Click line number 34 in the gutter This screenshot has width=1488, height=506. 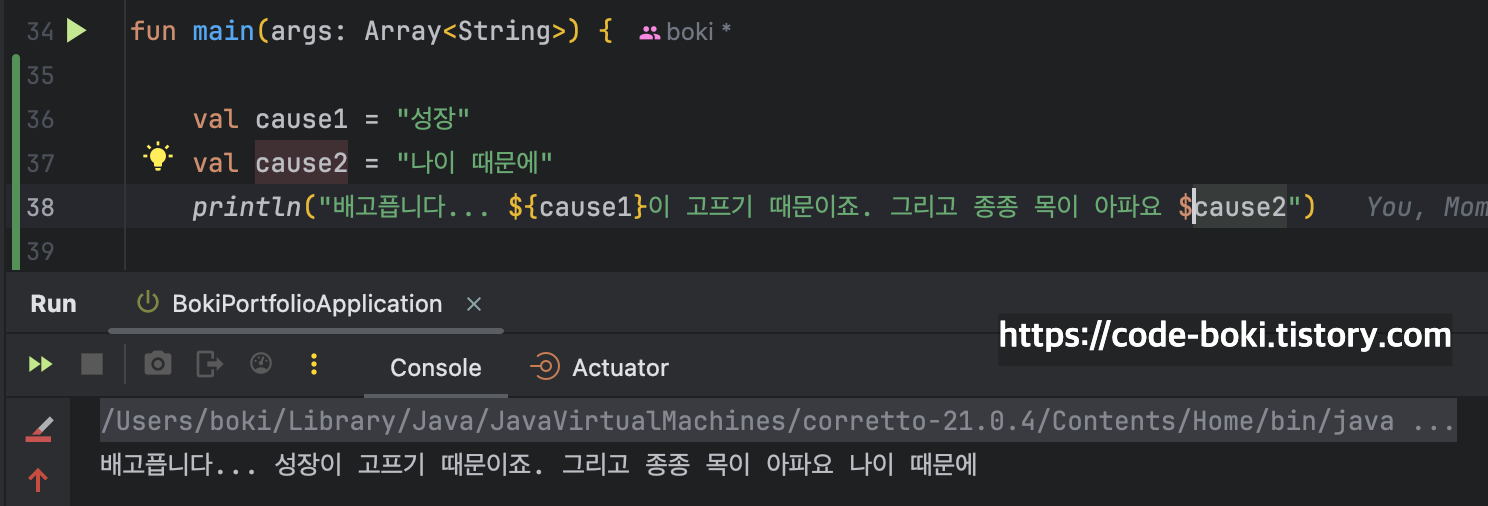click(x=41, y=32)
